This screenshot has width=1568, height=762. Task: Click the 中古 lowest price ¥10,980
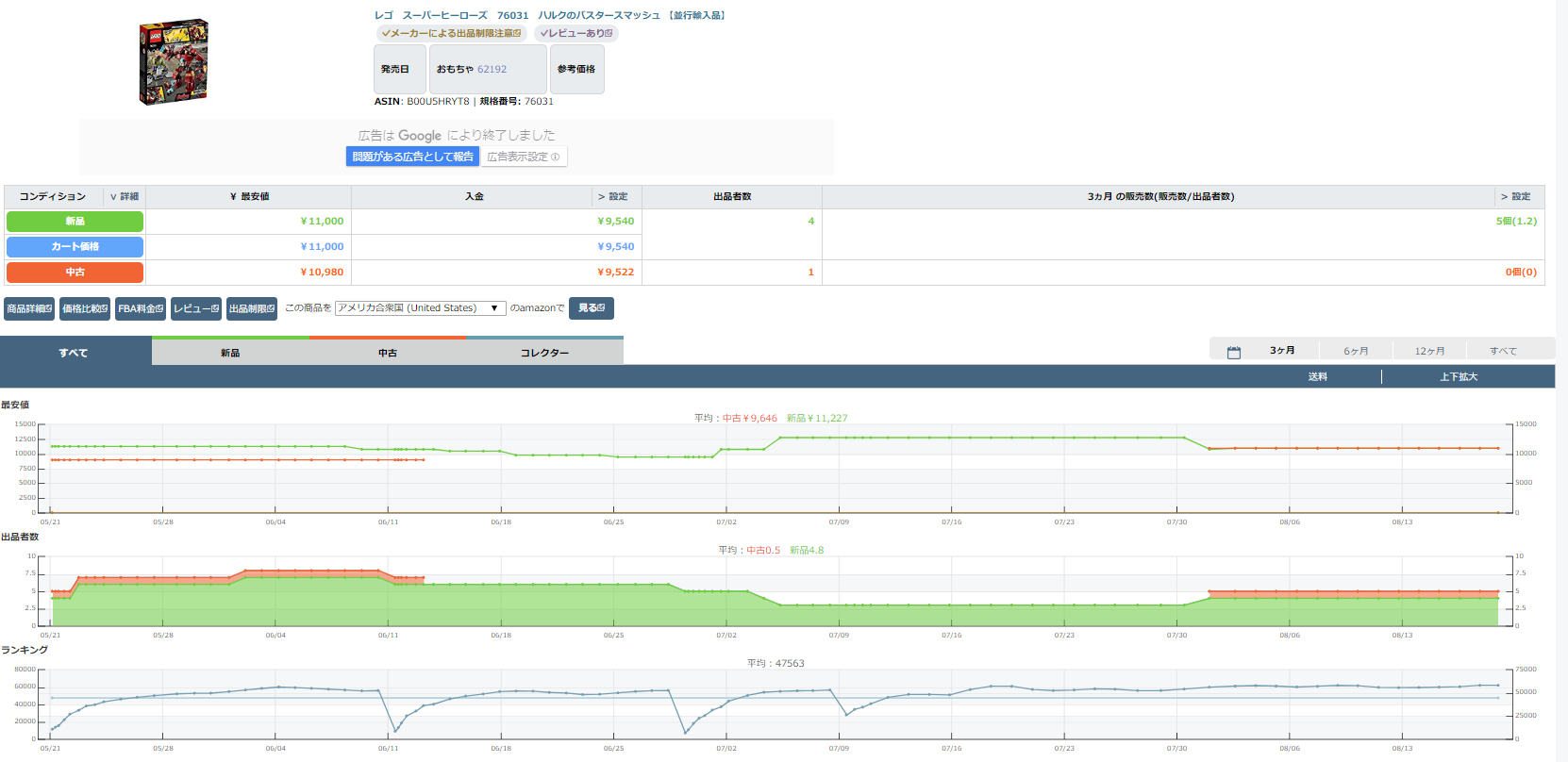(322, 273)
